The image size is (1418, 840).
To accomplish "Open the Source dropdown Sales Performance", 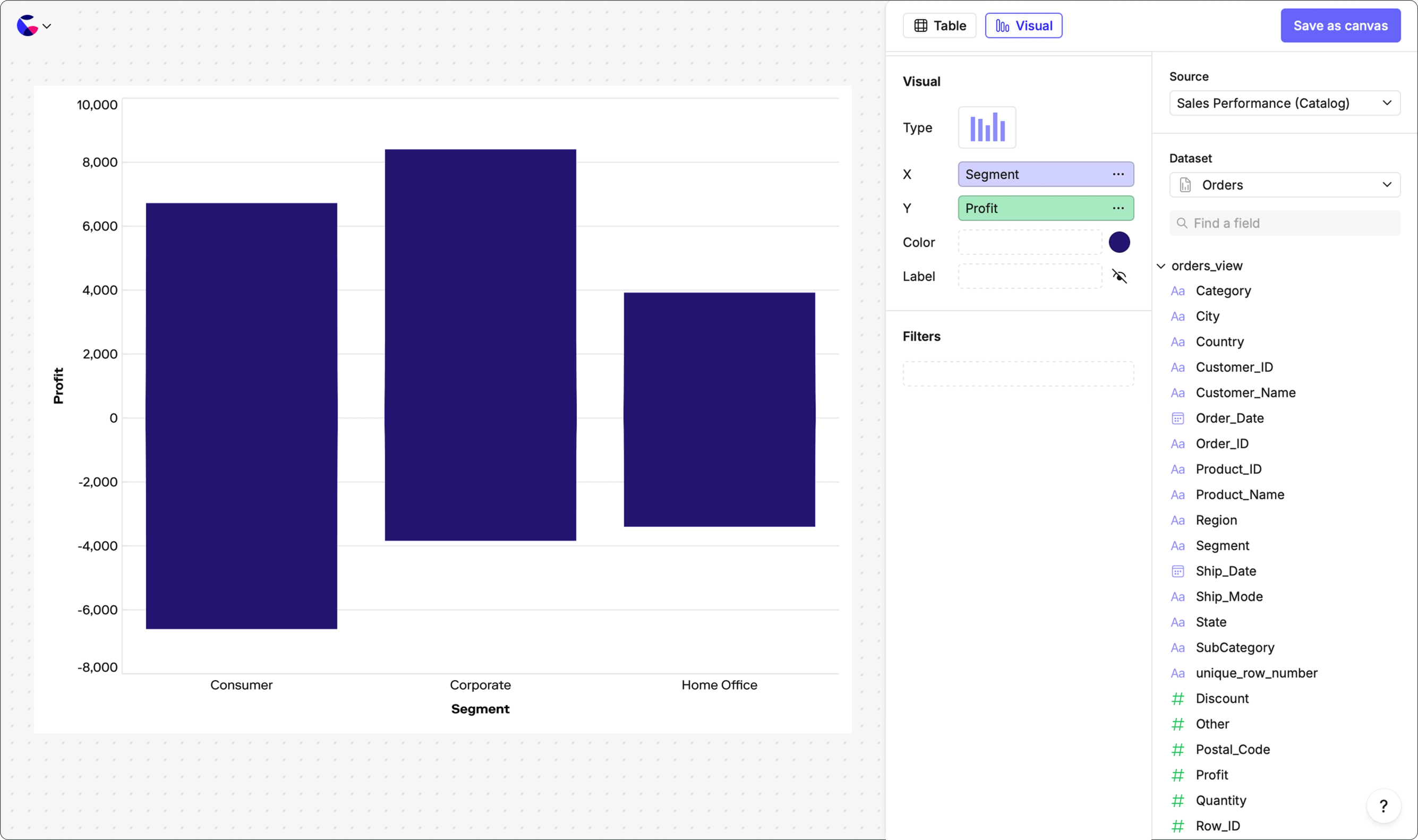I will pyautogui.click(x=1284, y=103).
